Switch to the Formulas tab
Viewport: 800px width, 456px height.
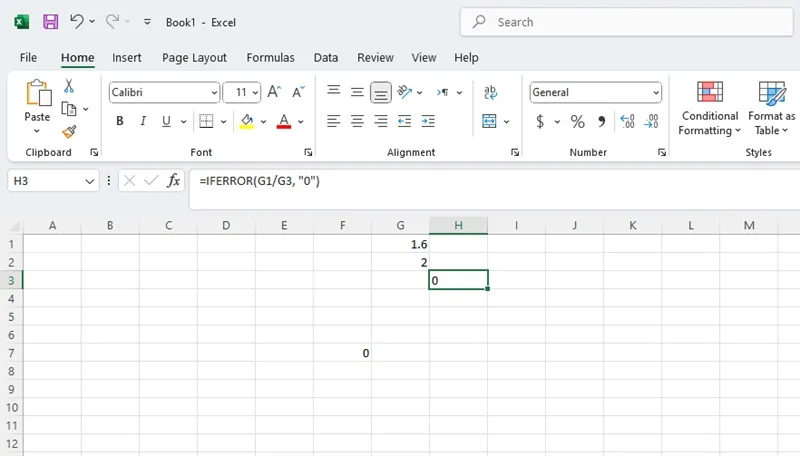270,58
